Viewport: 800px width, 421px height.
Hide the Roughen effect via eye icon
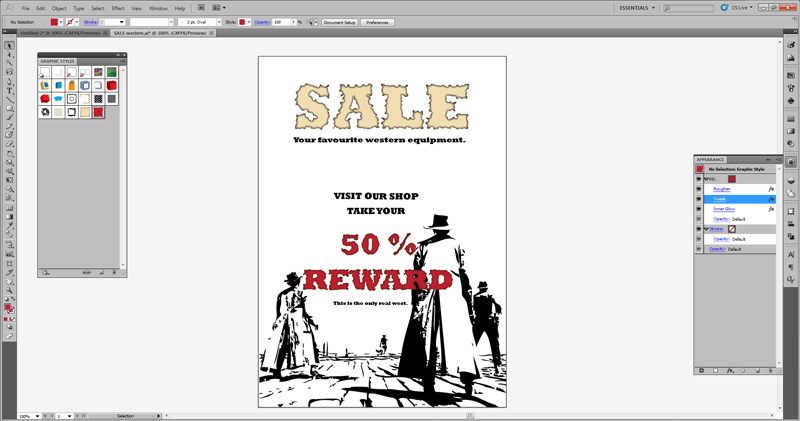point(699,189)
